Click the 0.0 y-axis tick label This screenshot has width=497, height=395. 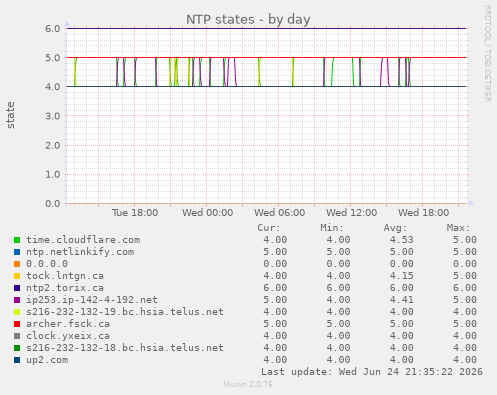click(x=53, y=203)
